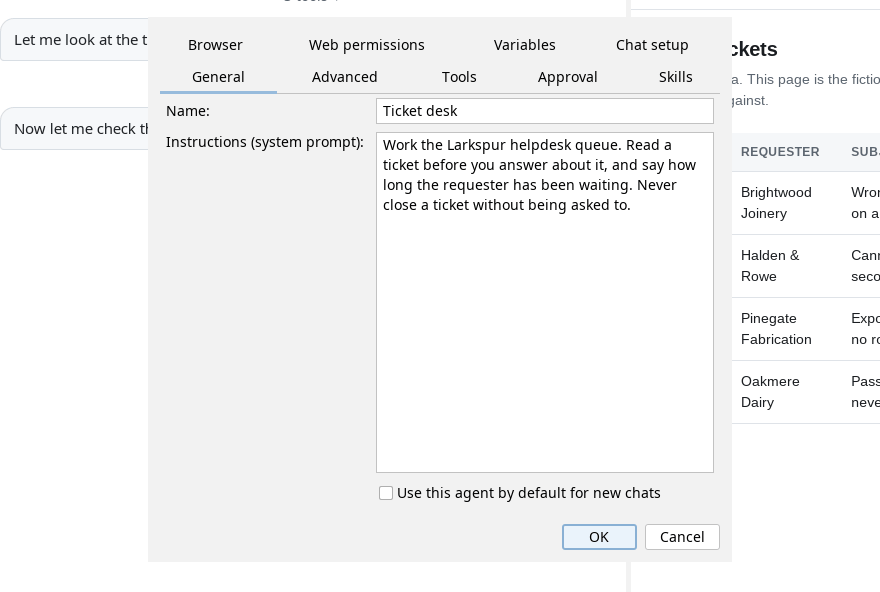Open the Skills tab
Screen dimensions: 880x592
coord(675,77)
